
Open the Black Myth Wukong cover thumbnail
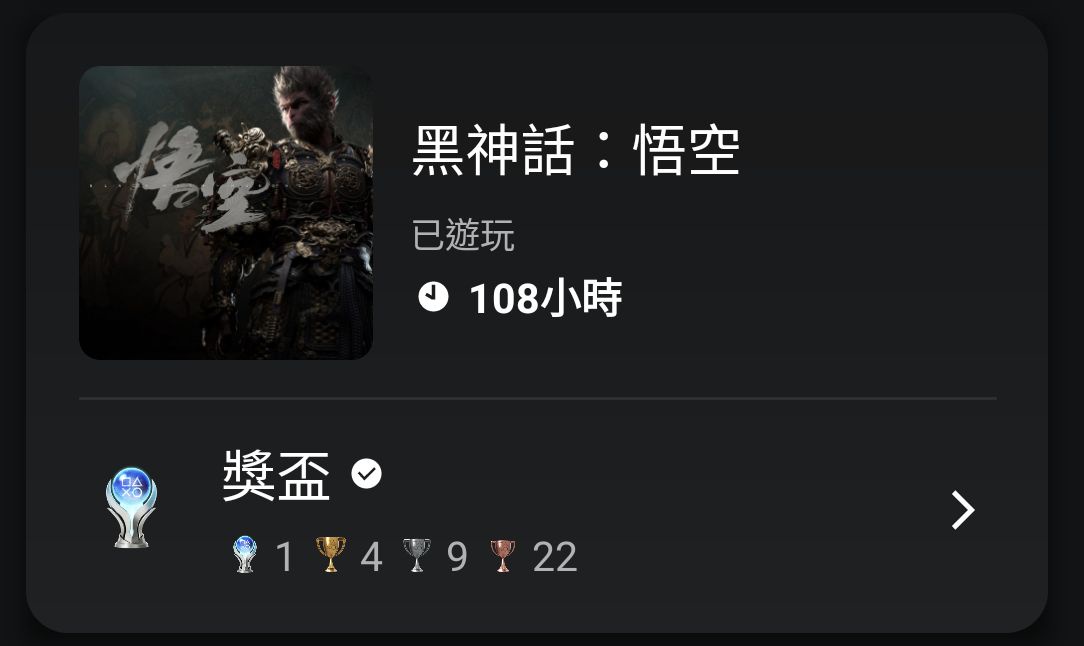[226, 213]
